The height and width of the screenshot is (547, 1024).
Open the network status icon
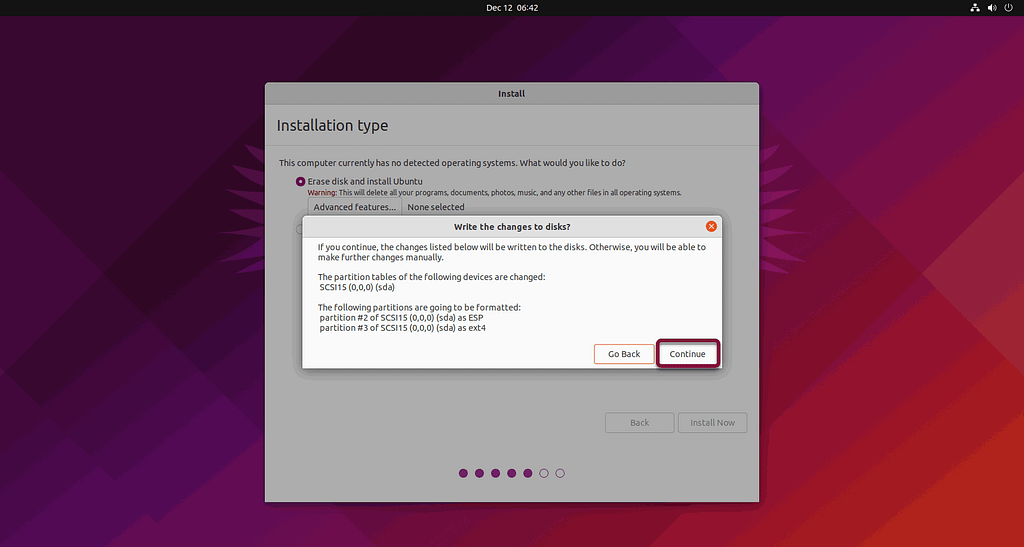[975, 8]
